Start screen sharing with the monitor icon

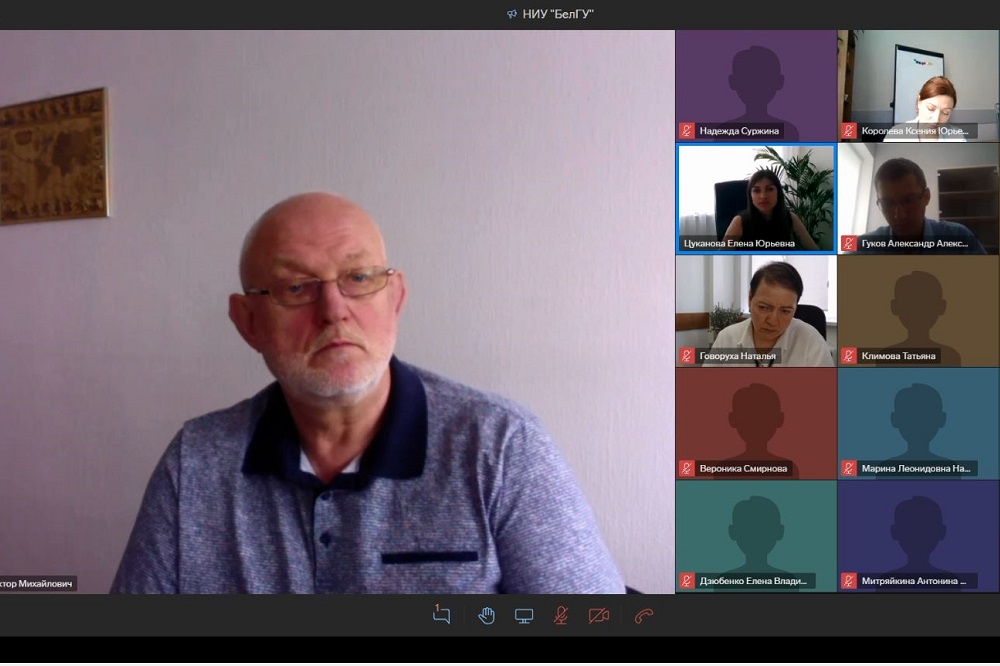(524, 615)
